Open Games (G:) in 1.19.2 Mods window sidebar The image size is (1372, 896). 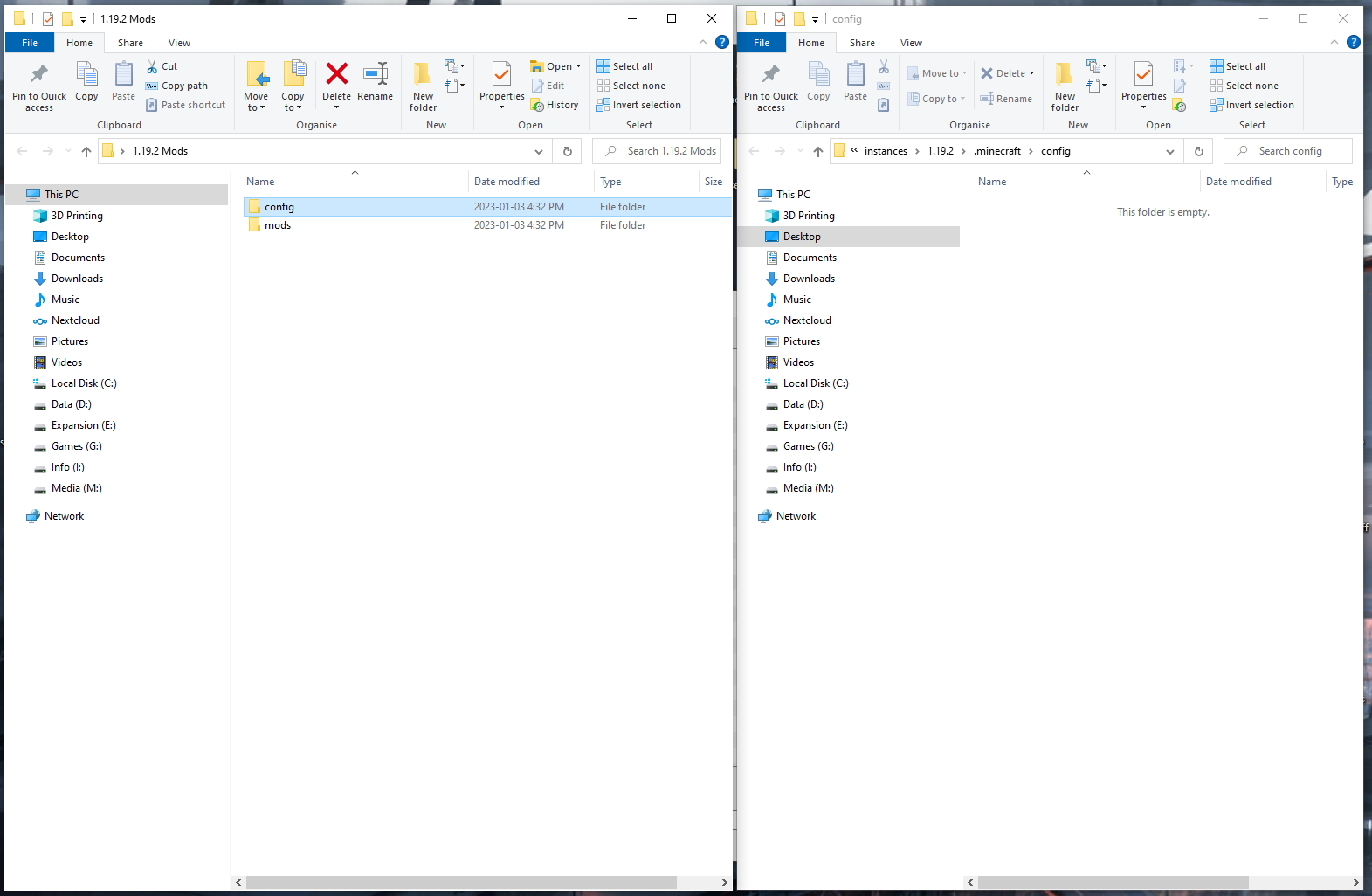click(x=76, y=446)
